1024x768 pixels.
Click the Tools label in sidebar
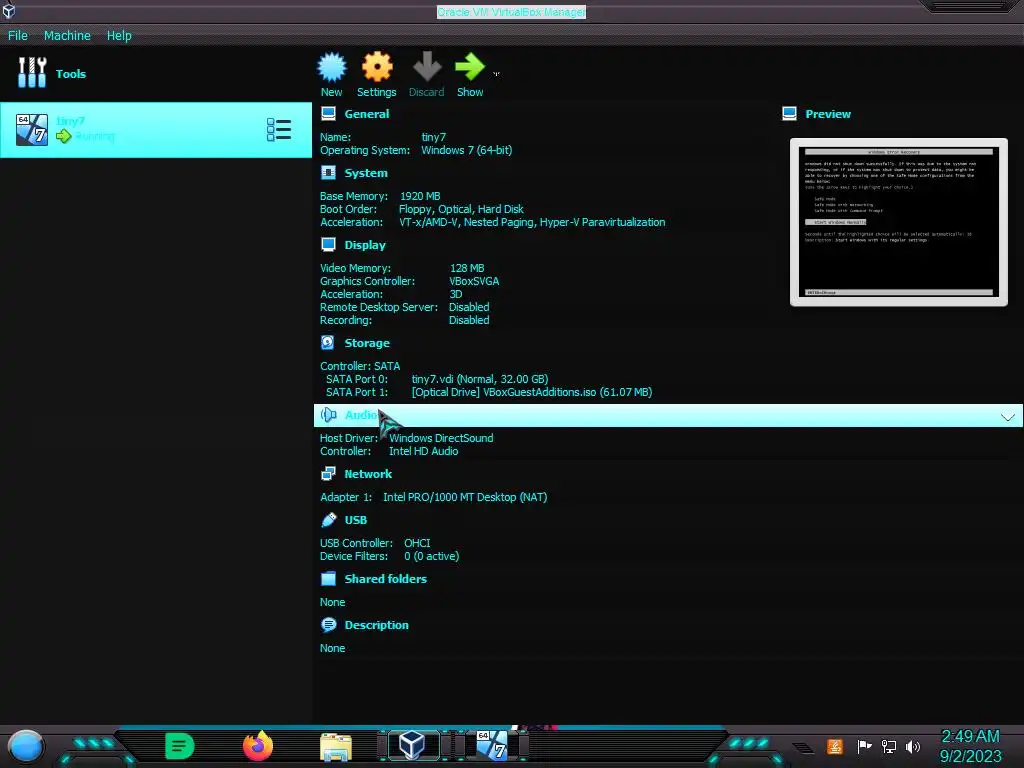coord(71,74)
